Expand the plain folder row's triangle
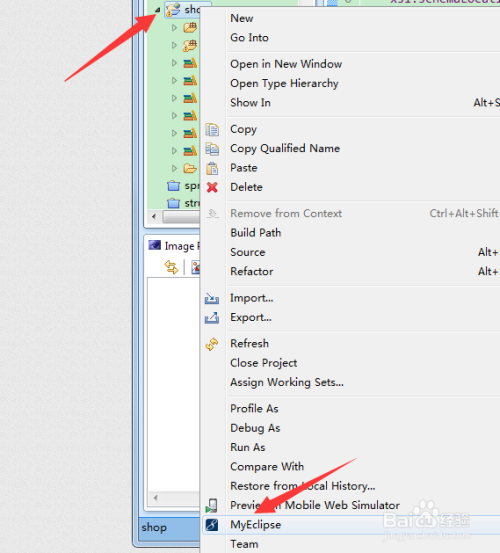 tap(174, 168)
